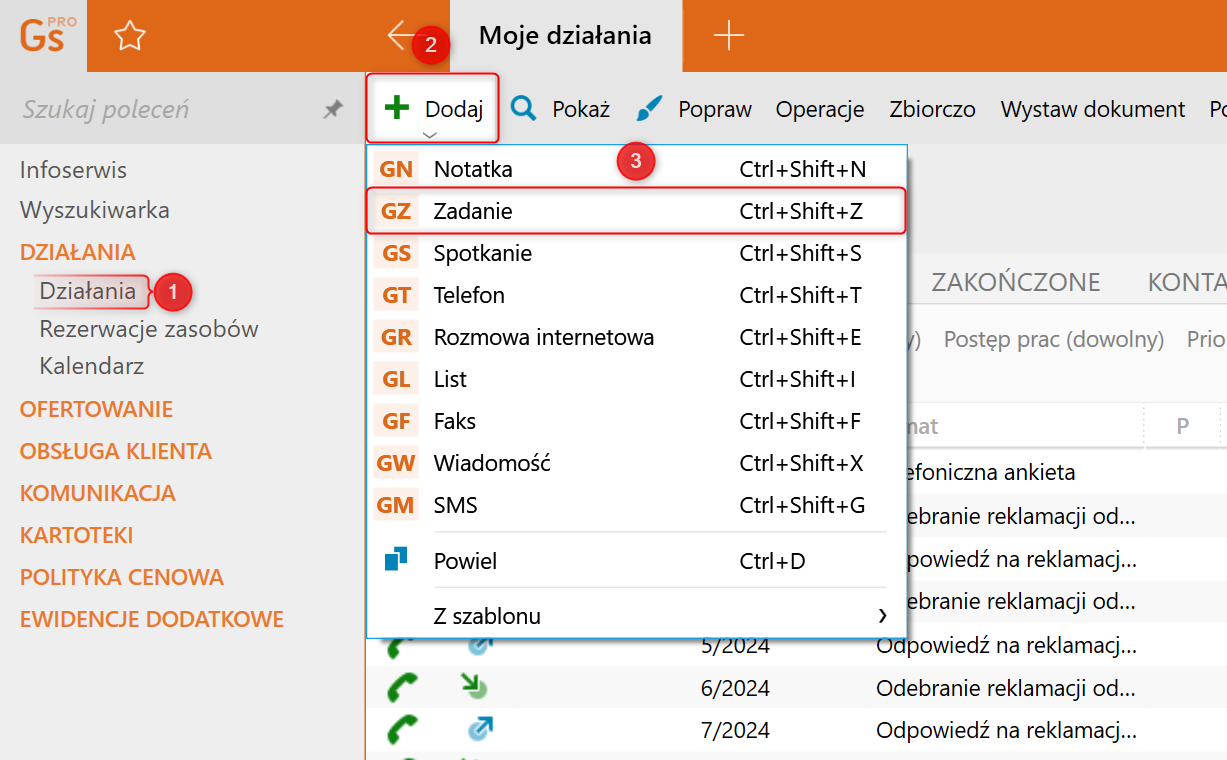Open a new tab with plus icon
Viewport: 1227px width, 760px height.
pos(729,36)
